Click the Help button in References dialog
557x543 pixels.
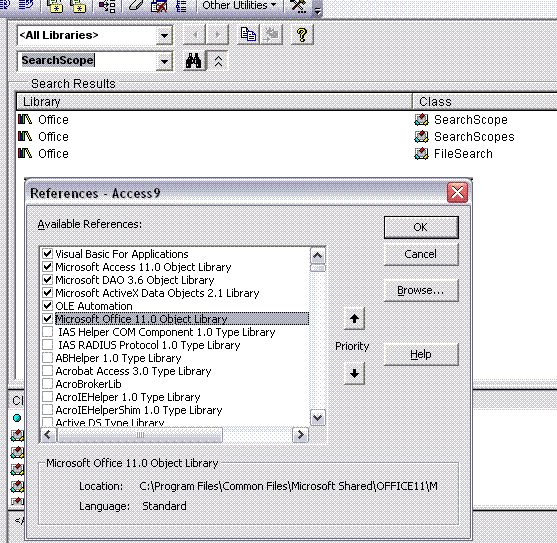(x=421, y=354)
